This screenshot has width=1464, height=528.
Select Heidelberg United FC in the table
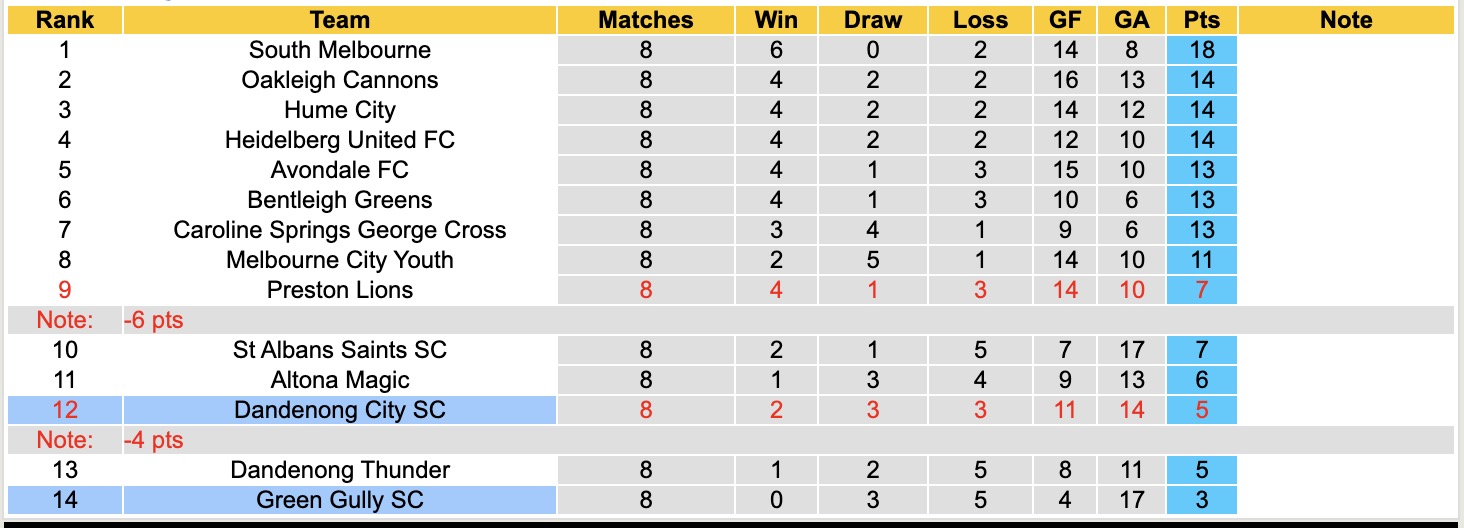[x=340, y=140]
